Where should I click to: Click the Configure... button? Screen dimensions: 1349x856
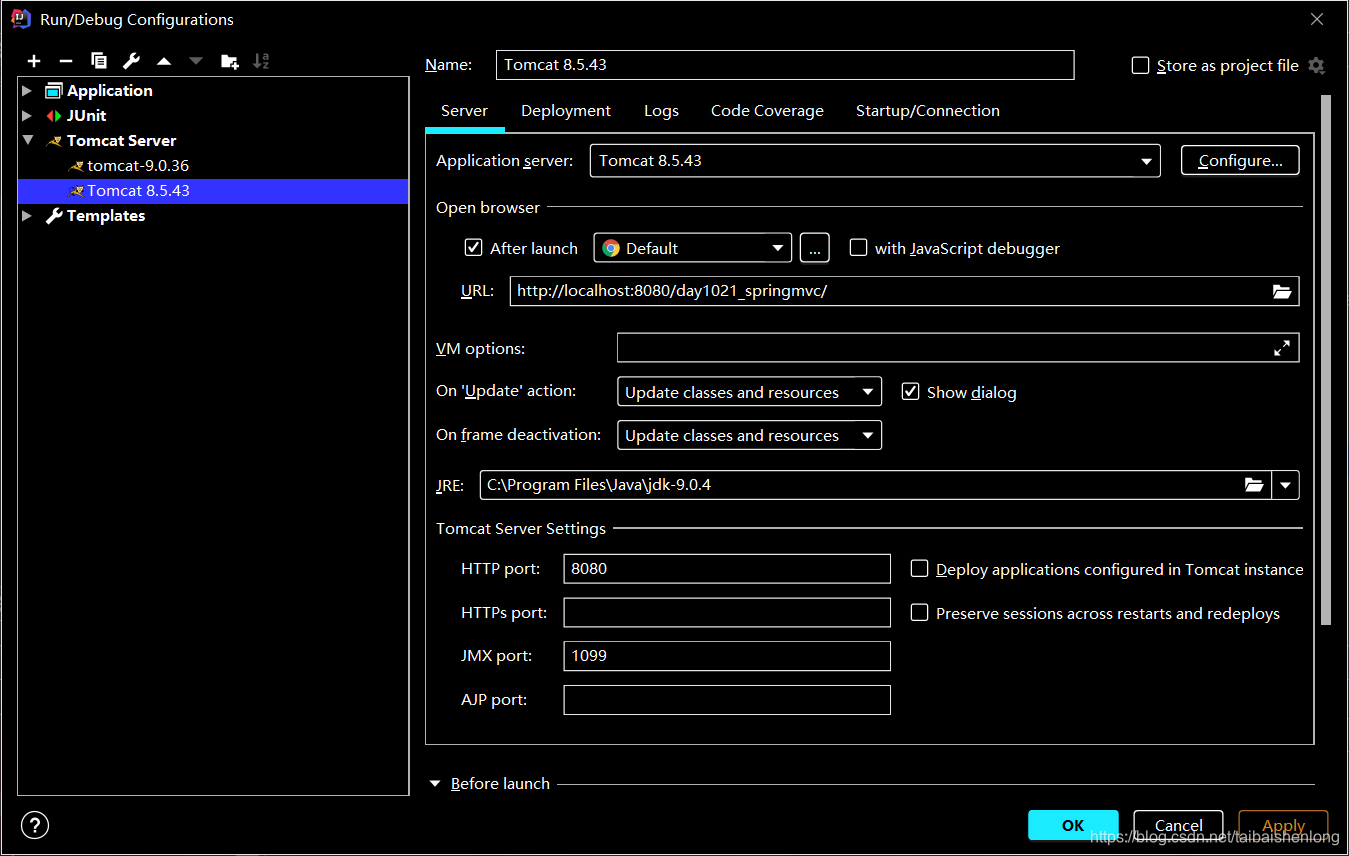tap(1240, 160)
